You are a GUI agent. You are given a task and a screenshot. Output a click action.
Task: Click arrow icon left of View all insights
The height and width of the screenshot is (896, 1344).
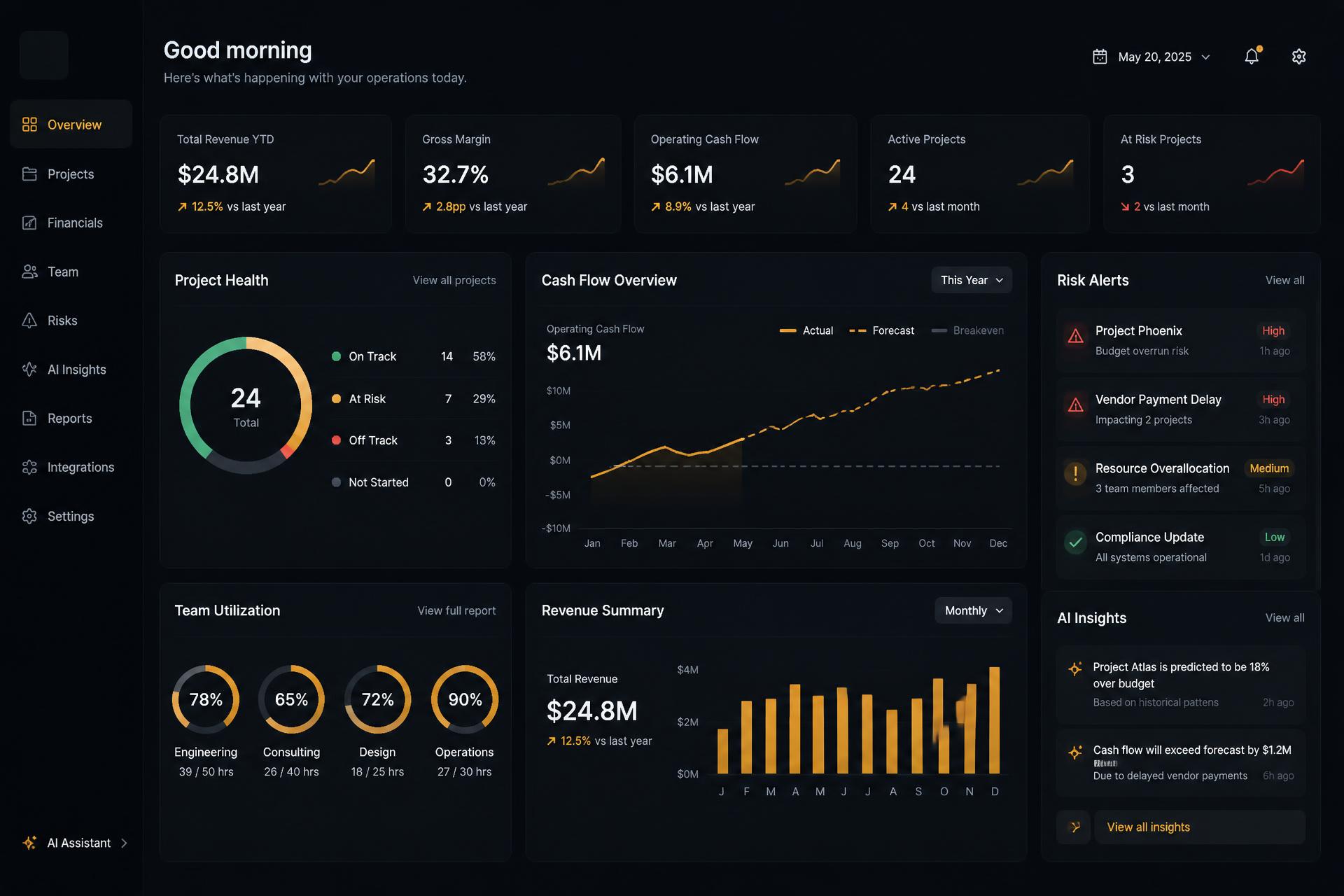1074,827
